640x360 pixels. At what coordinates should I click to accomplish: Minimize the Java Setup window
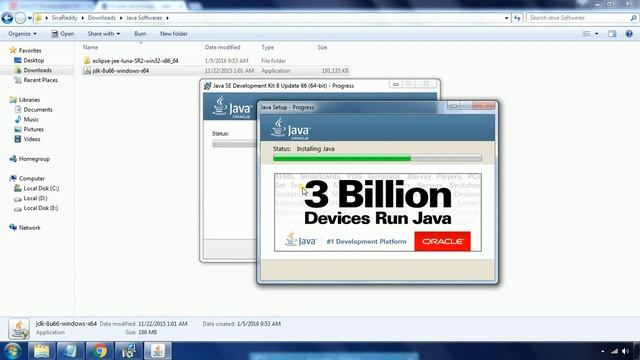click(453, 107)
